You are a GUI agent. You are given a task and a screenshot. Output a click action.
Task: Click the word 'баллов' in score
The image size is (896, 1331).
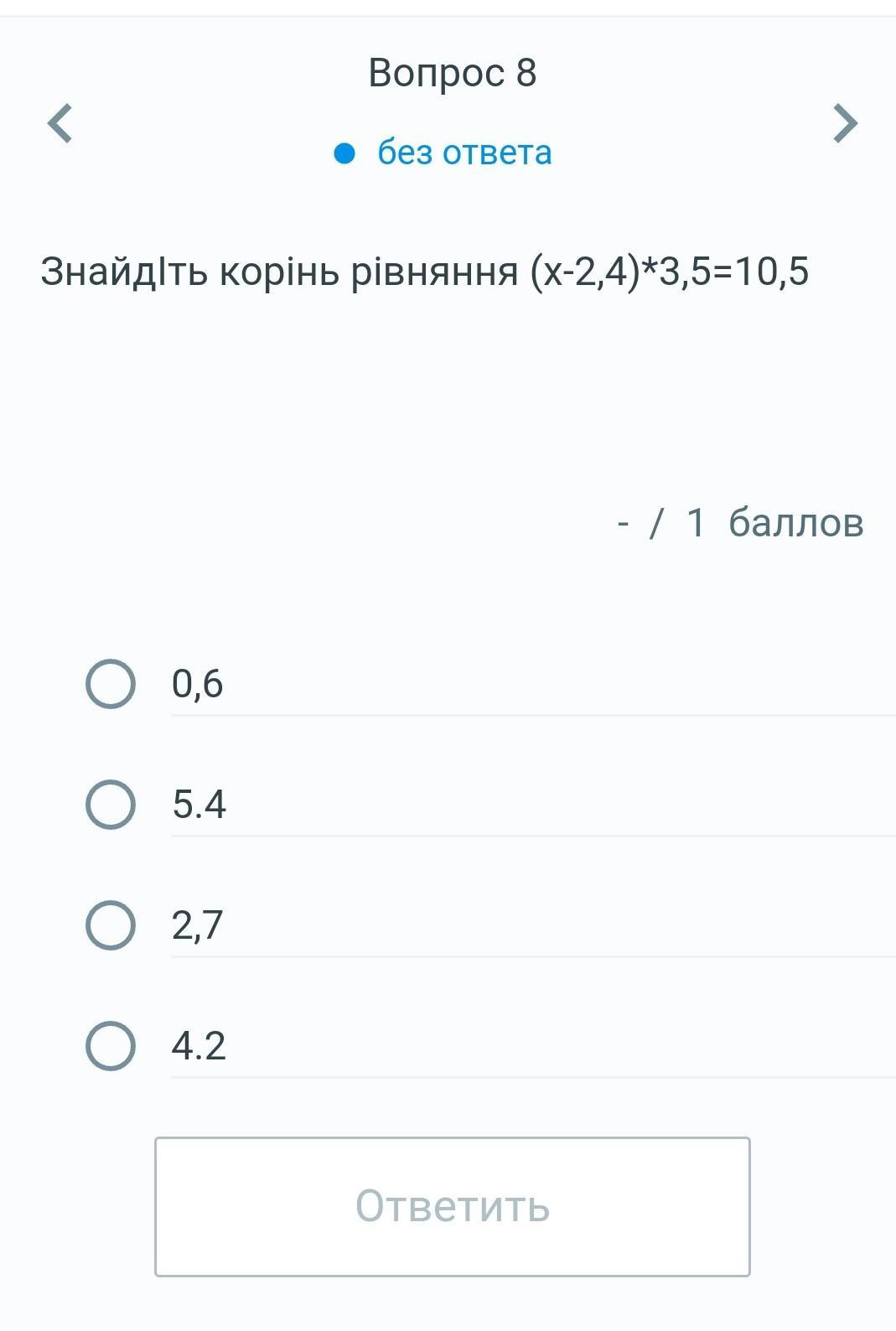coord(795,523)
